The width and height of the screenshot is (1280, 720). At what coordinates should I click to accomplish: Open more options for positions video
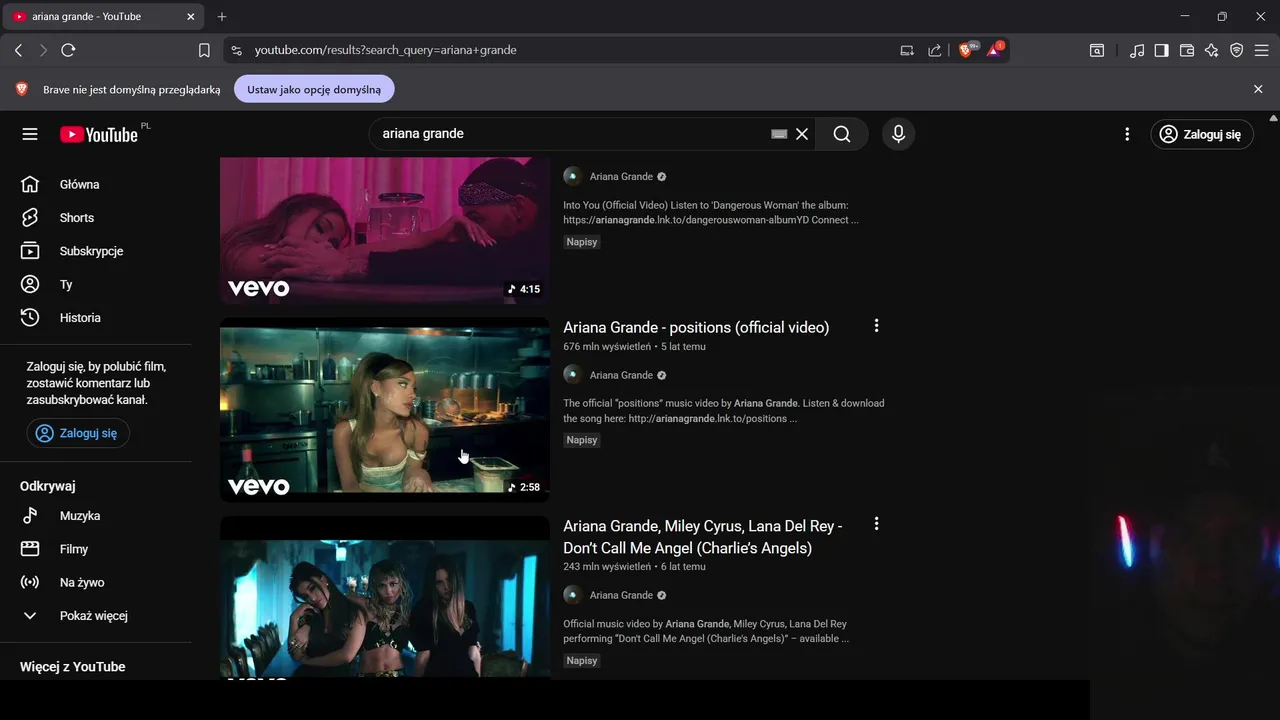click(876, 326)
